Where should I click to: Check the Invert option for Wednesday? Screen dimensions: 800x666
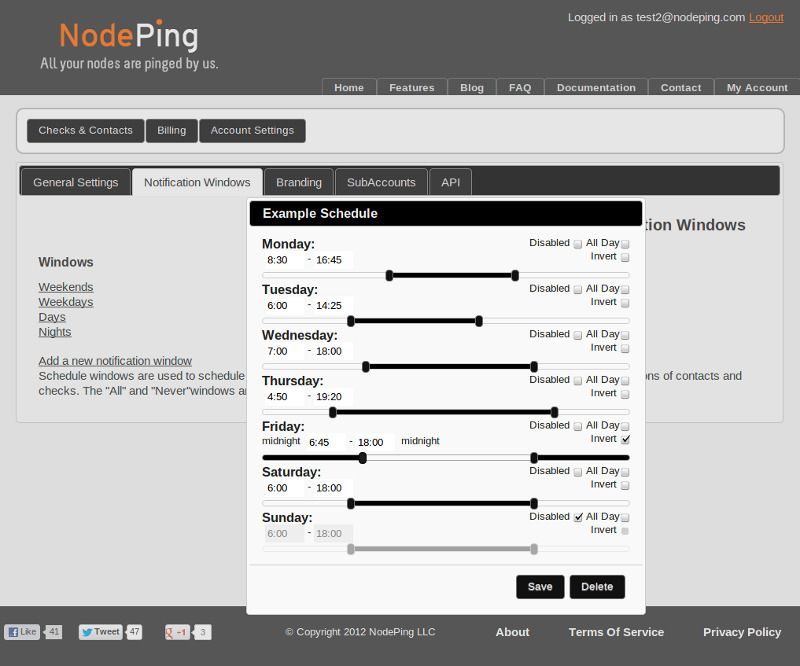[625, 347]
